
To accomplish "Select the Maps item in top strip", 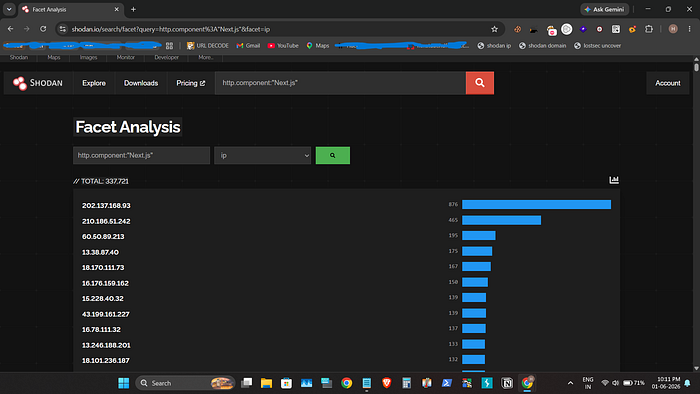I will click(x=54, y=57).
